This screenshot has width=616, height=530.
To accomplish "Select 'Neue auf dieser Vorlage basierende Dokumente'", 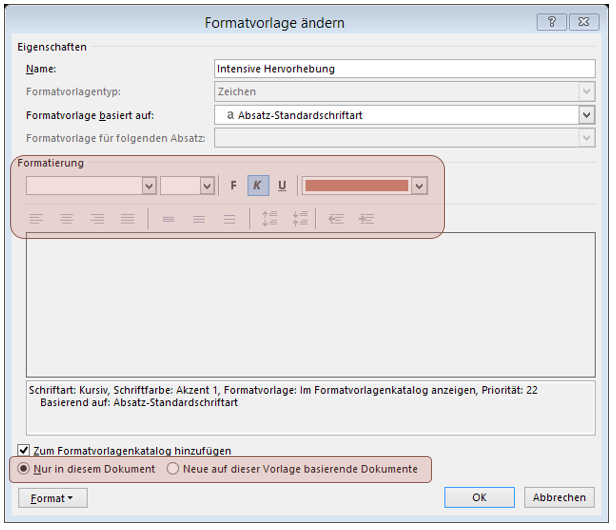I will tap(173, 469).
